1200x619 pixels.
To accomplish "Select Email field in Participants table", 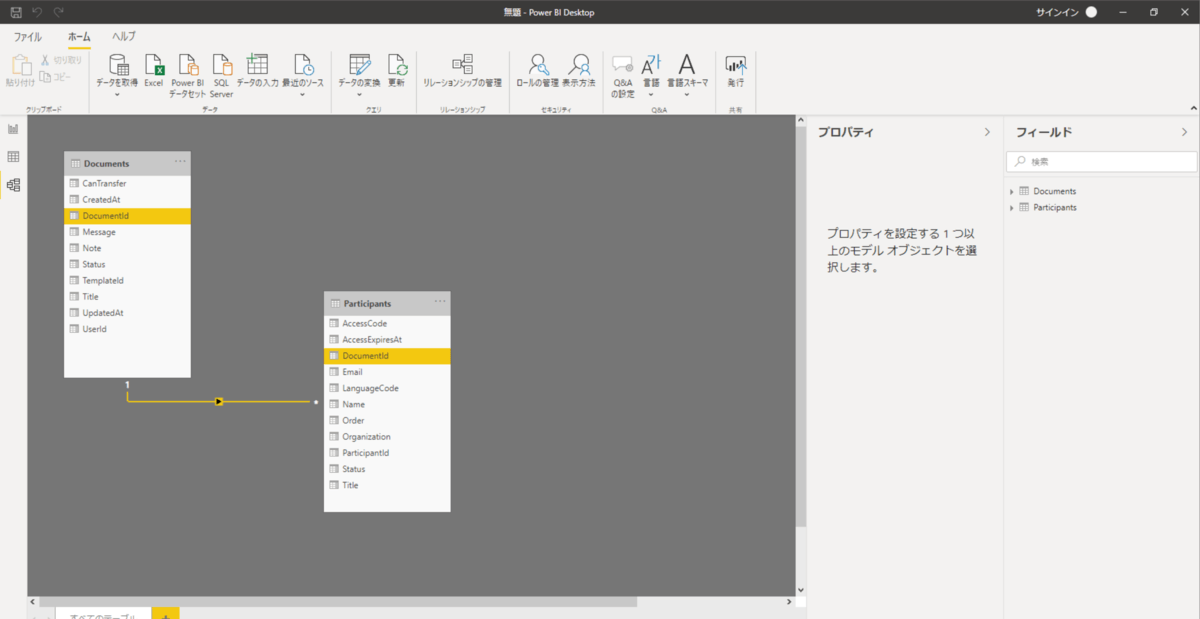I will pos(387,372).
